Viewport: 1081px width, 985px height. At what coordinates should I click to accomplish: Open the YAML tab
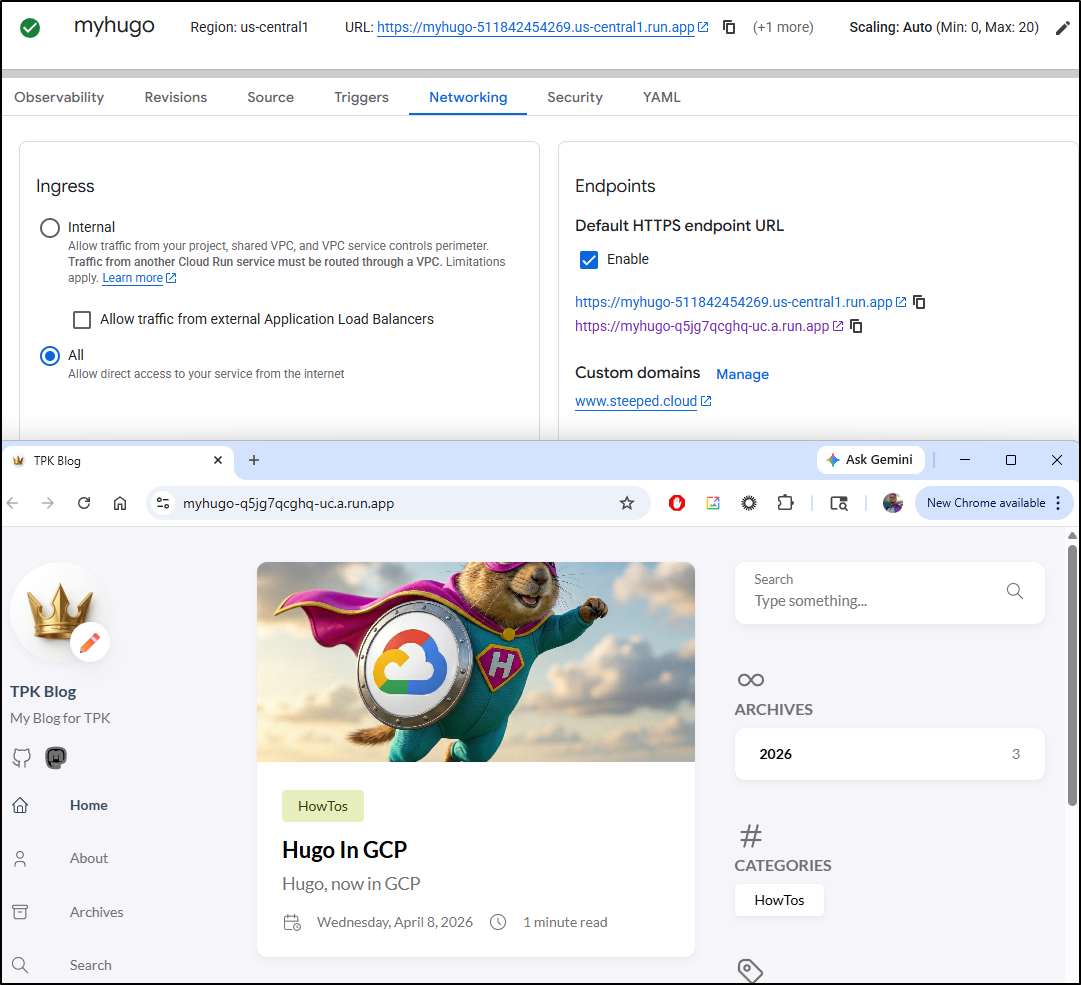(661, 97)
